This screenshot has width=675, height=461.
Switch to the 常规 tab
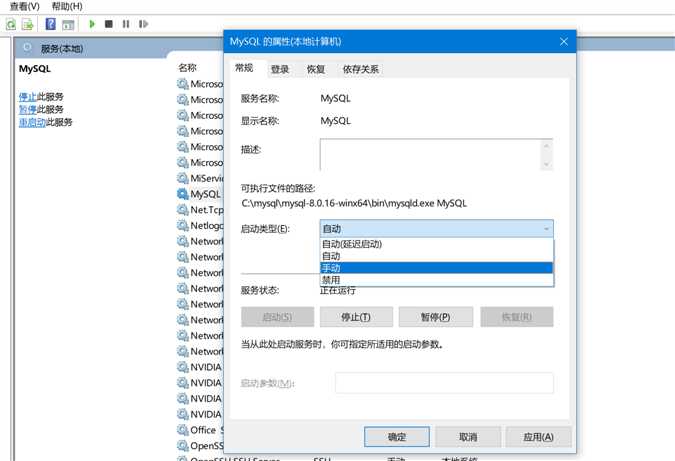click(244, 68)
